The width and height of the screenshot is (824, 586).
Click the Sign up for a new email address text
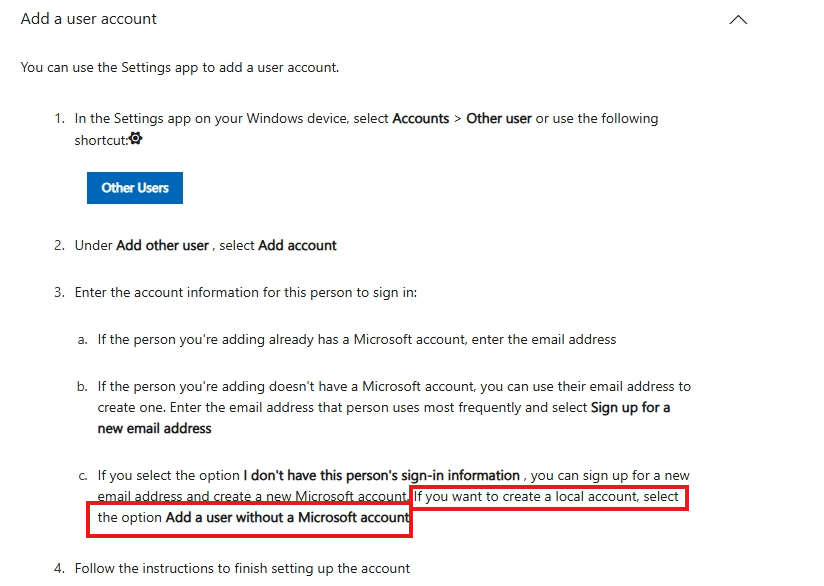pos(384,418)
